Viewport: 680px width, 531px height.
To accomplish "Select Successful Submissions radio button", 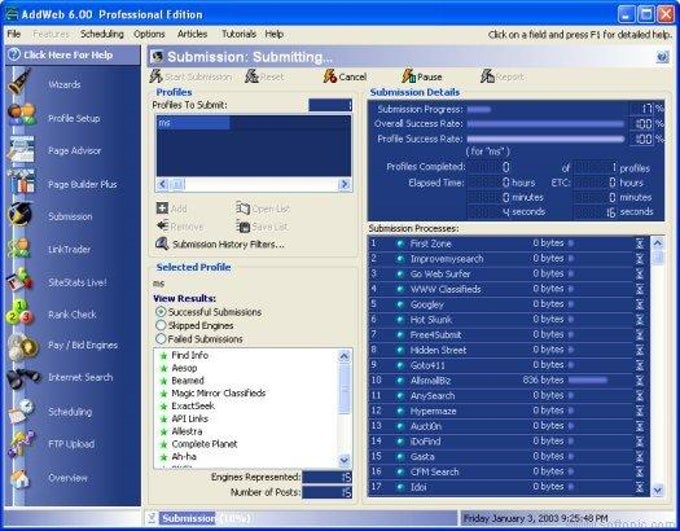I will pyautogui.click(x=161, y=312).
